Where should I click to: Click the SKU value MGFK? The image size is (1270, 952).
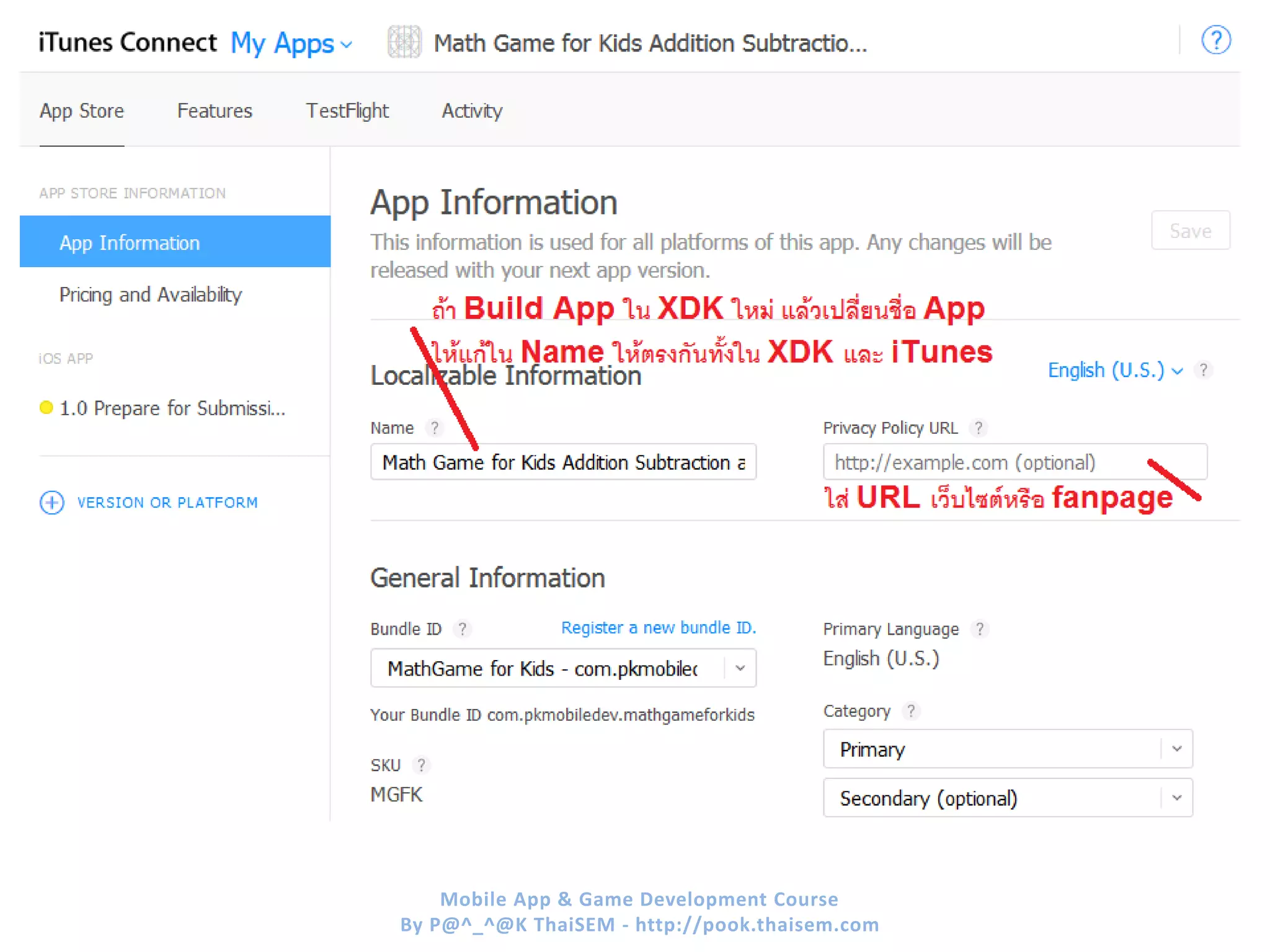point(396,795)
